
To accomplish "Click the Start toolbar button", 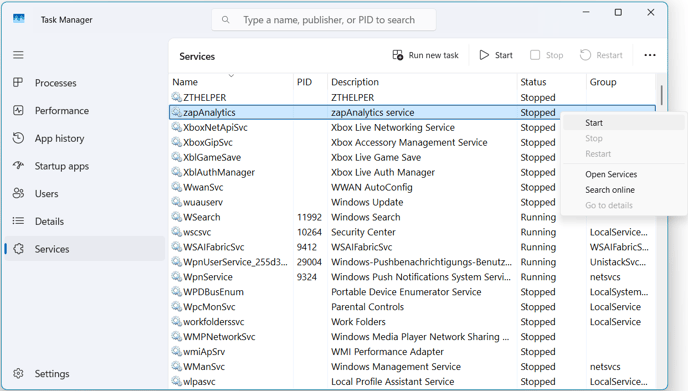I will pyautogui.click(x=496, y=55).
